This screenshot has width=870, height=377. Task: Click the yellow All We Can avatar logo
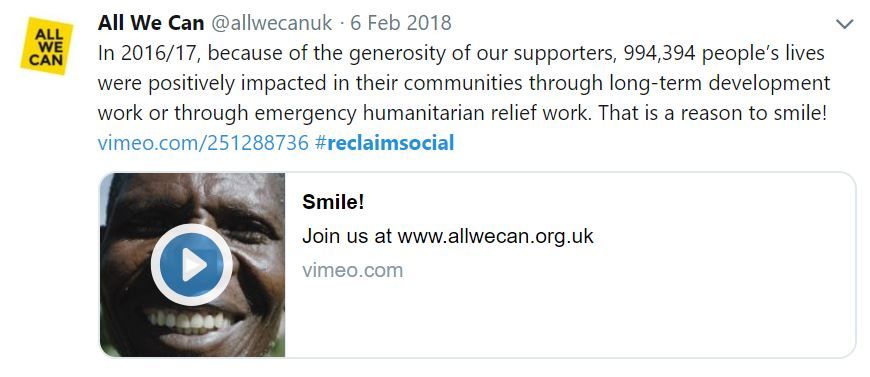47,46
